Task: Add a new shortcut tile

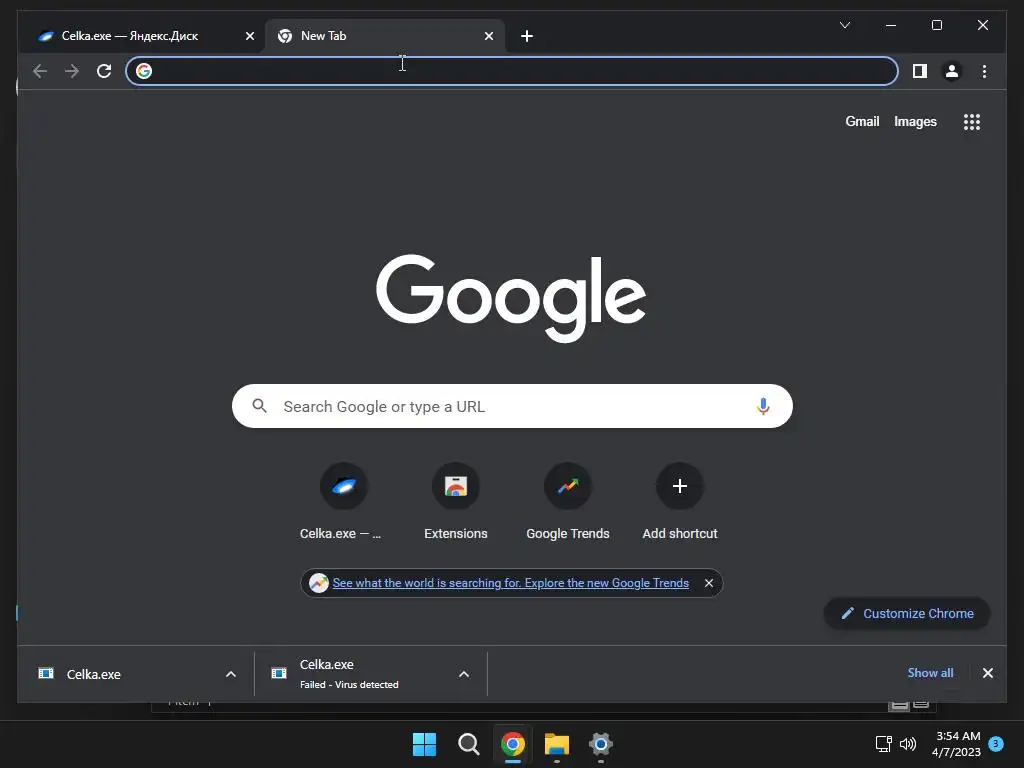Action: point(680,503)
